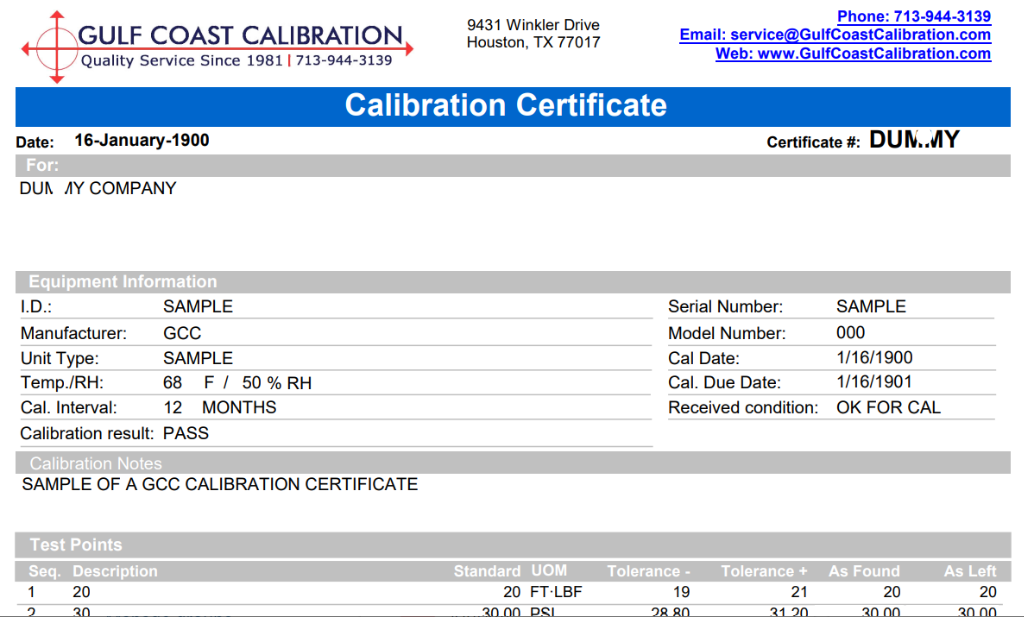Click the 9431 Winkler Drive address line
1024x617 pixels.
coord(533,24)
